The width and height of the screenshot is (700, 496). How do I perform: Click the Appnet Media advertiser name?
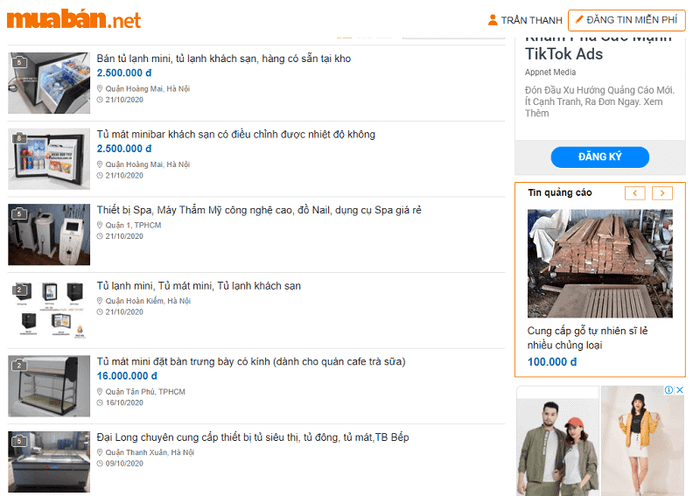pyautogui.click(x=550, y=72)
